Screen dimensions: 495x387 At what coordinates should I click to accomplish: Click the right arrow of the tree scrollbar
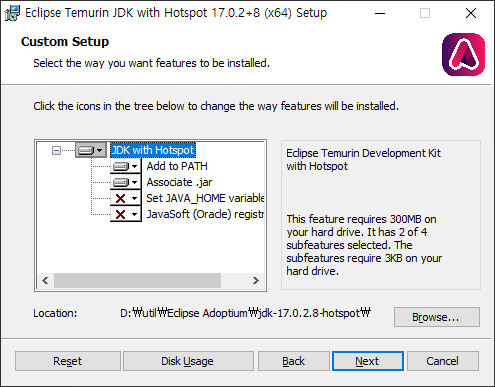256,280
